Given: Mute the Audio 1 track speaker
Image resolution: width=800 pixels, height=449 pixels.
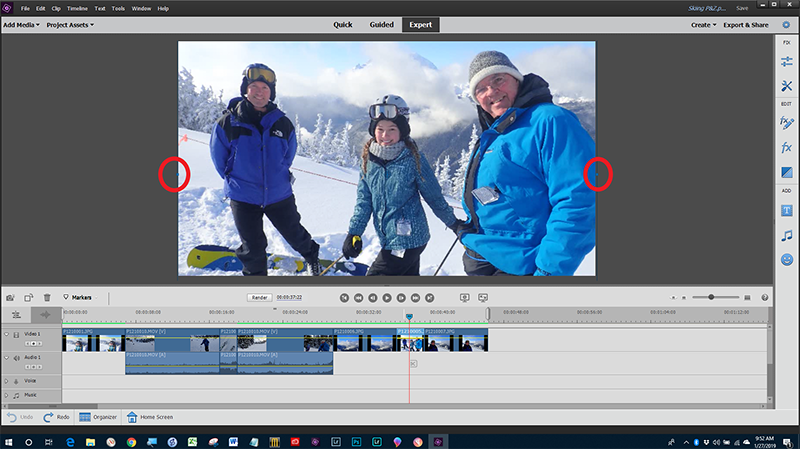Looking at the screenshot, I should (x=16, y=358).
